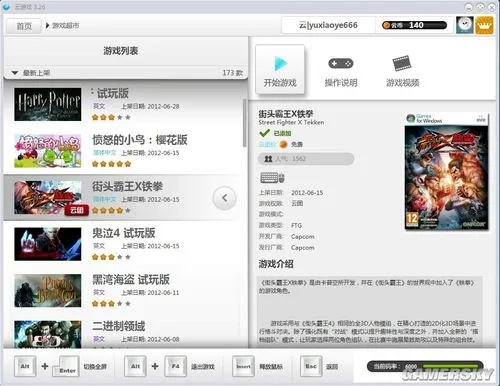The width and height of the screenshot is (500, 386).
Task: Click the 游戏介绍 description text box
Action: (370, 311)
